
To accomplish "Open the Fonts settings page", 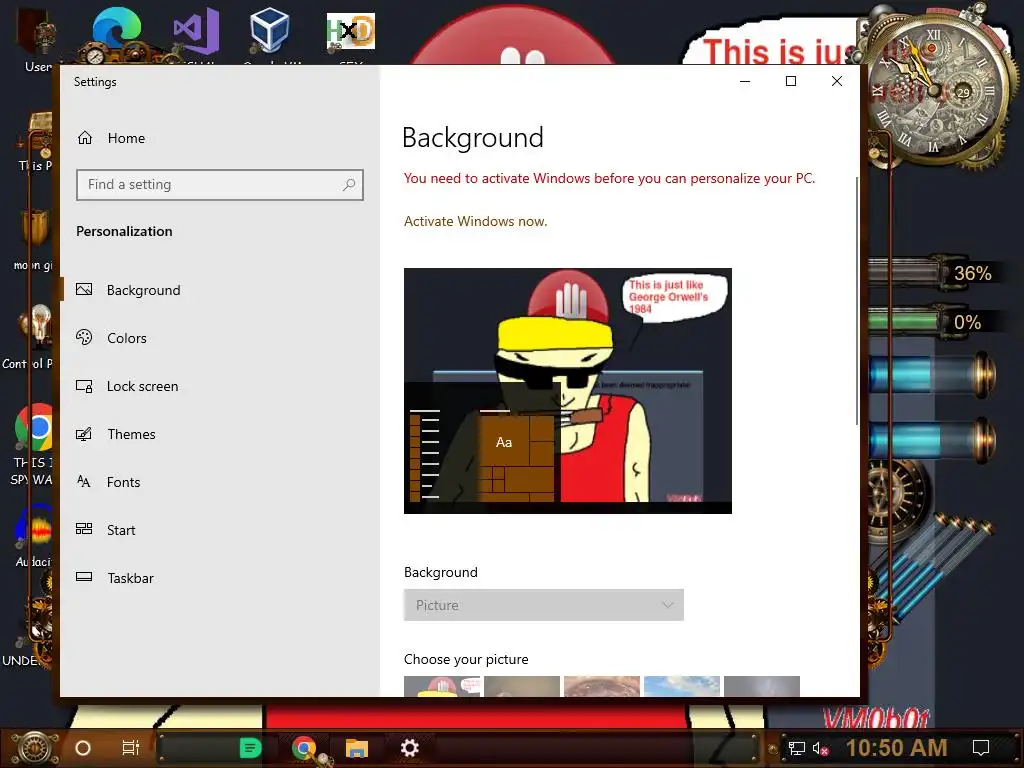I will coord(123,482).
